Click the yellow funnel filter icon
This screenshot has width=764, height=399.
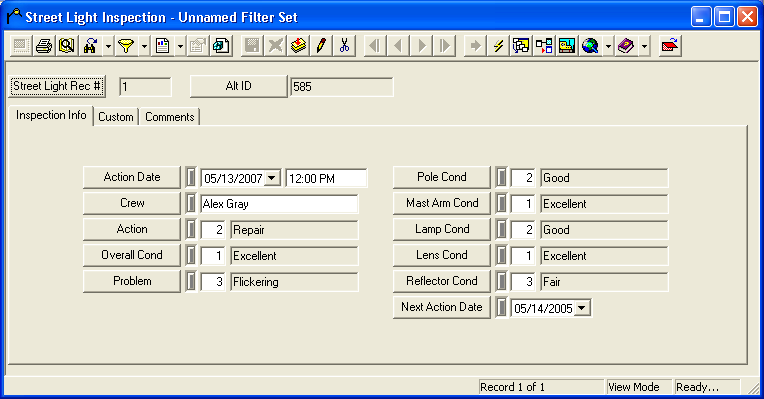(x=126, y=46)
